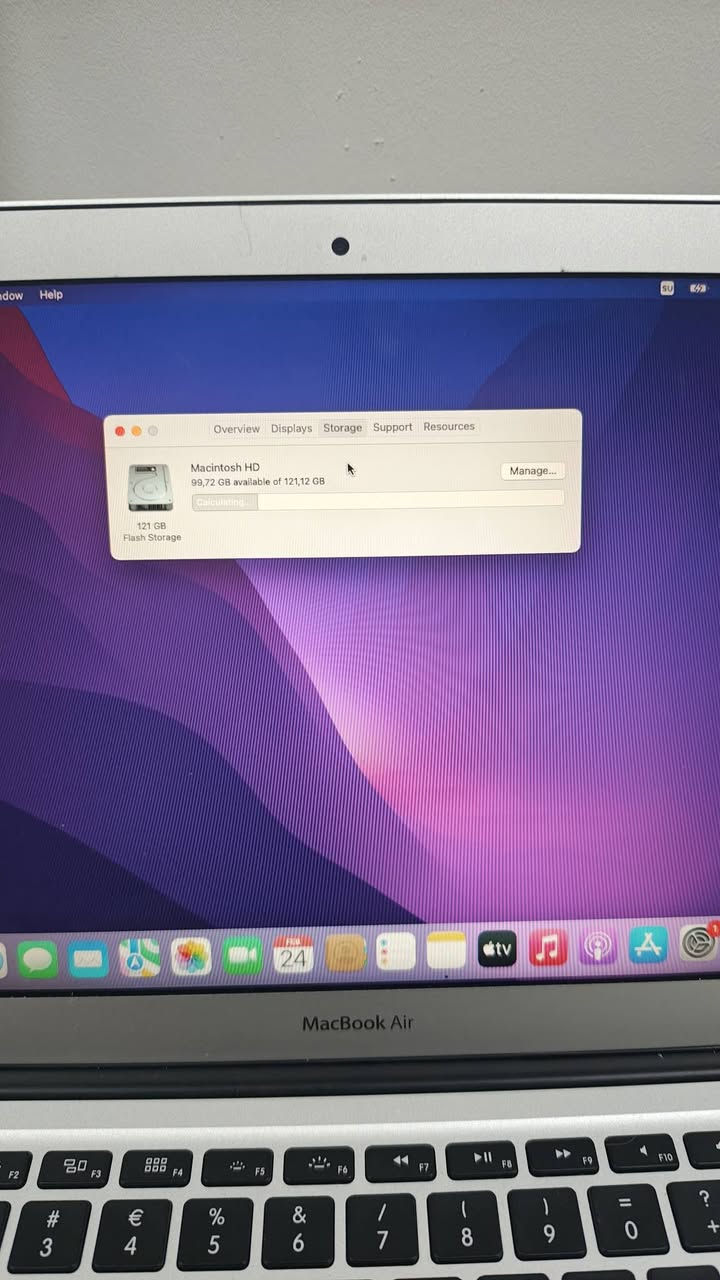The height and width of the screenshot is (1280, 720).
Task: Open Messages from the Dock
Action: (x=38, y=959)
